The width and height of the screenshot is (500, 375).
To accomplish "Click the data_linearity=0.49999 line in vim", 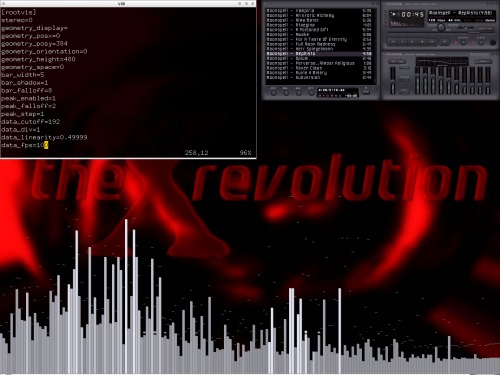I will pos(44,137).
